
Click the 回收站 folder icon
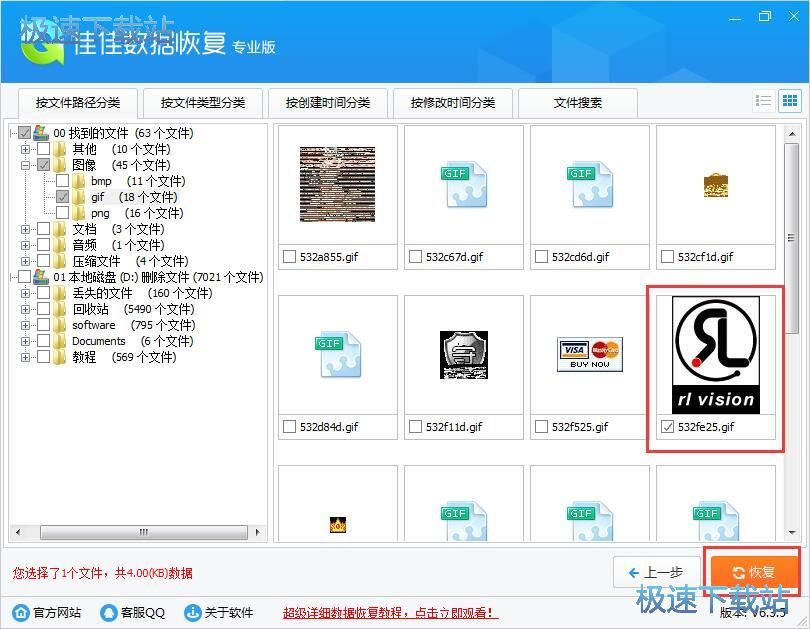60,309
